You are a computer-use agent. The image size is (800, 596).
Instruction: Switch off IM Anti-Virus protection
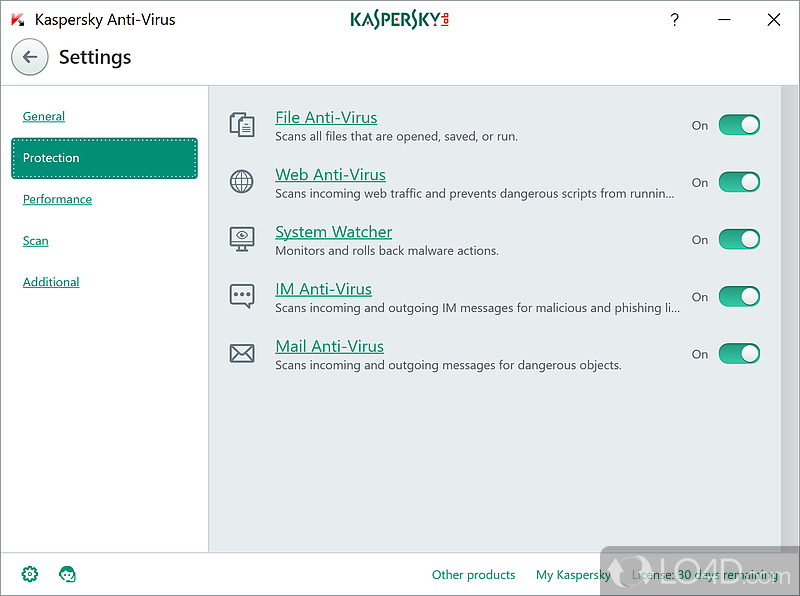(x=739, y=296)
